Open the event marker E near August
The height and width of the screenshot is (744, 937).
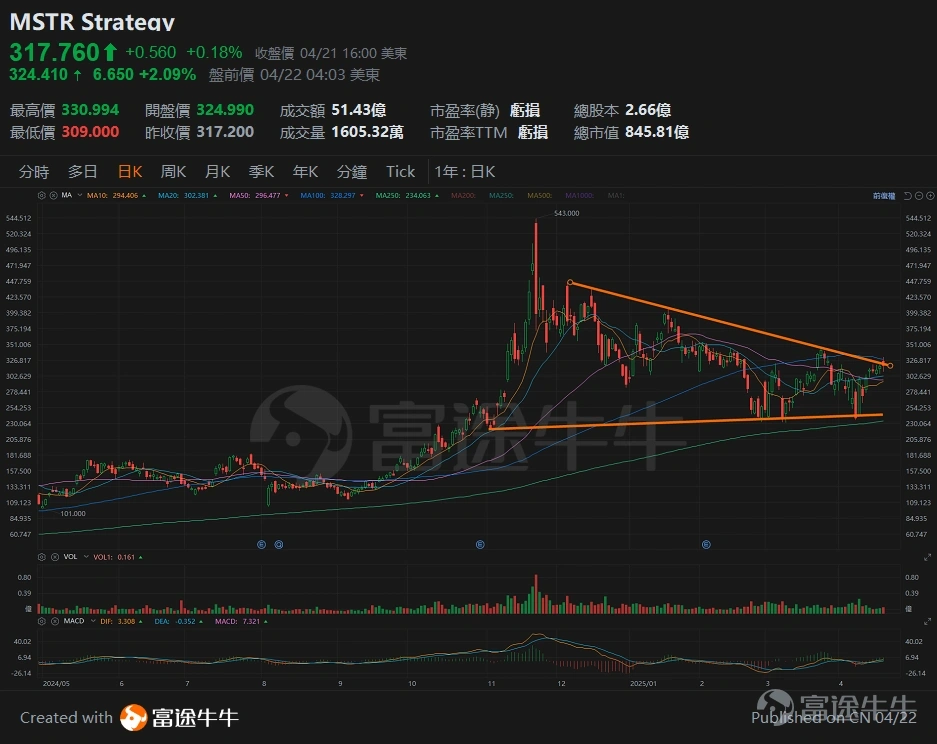click(x=261, y=544)
